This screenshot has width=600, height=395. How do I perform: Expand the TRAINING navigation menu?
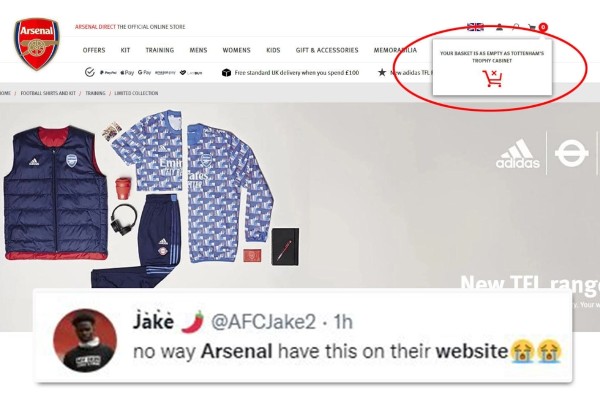[x=160, y=50]
